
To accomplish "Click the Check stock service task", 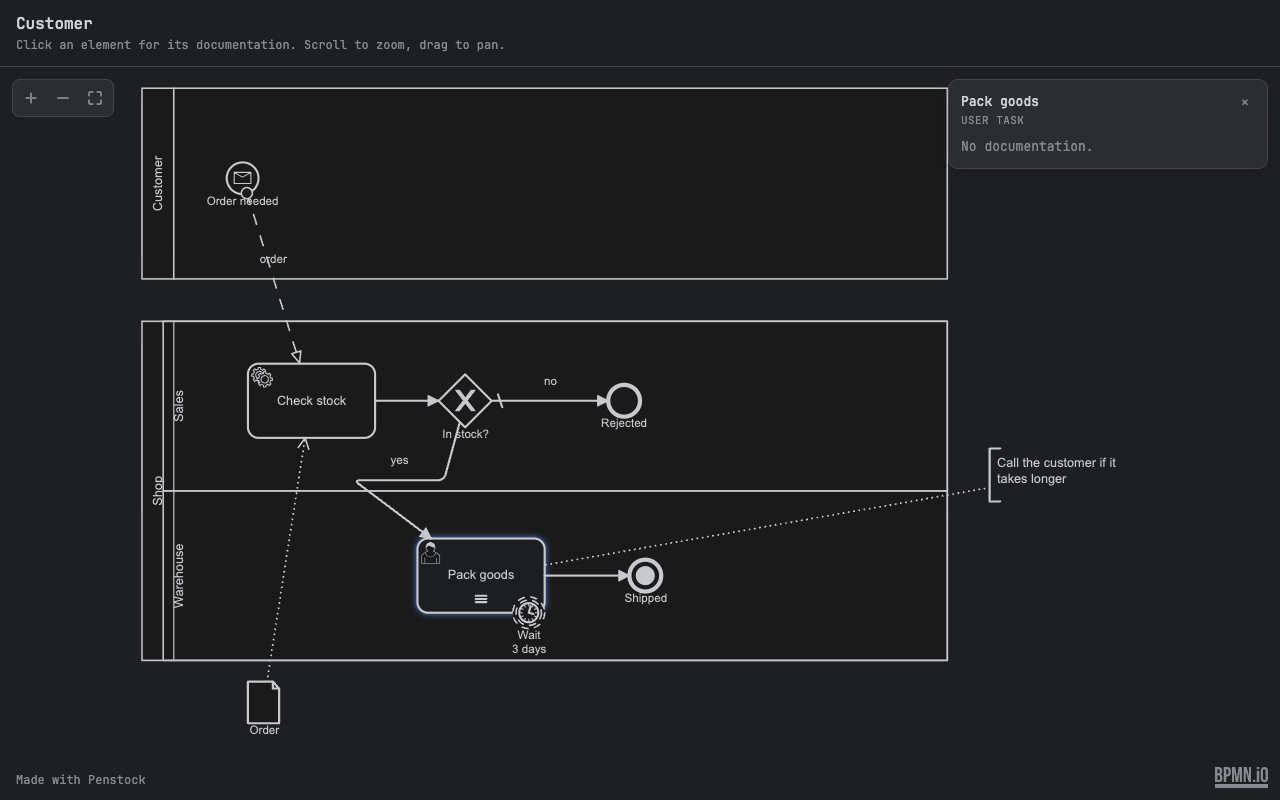I will [x=312, y=401].
